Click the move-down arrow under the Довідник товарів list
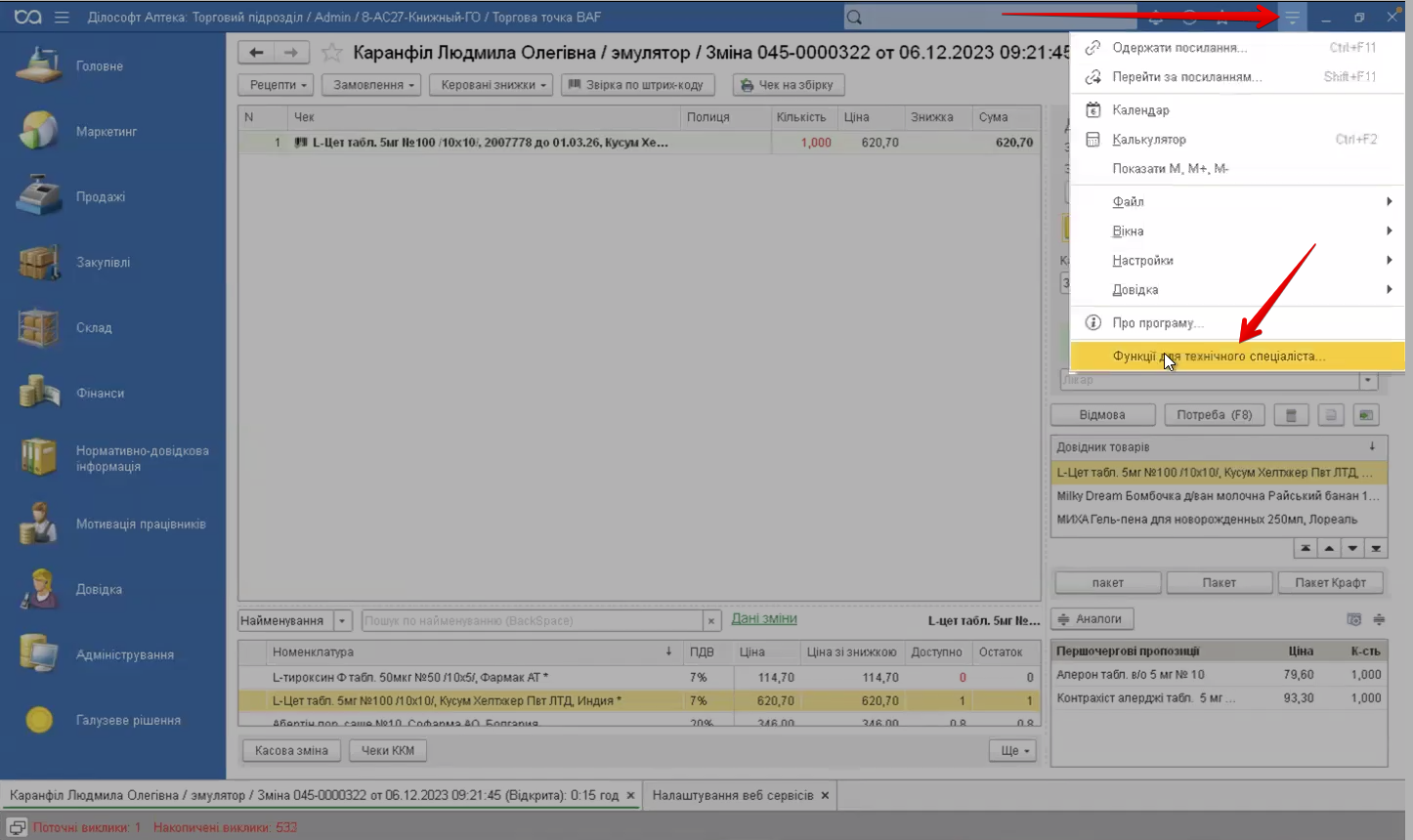The image size is (1413, 840). 1352,549
